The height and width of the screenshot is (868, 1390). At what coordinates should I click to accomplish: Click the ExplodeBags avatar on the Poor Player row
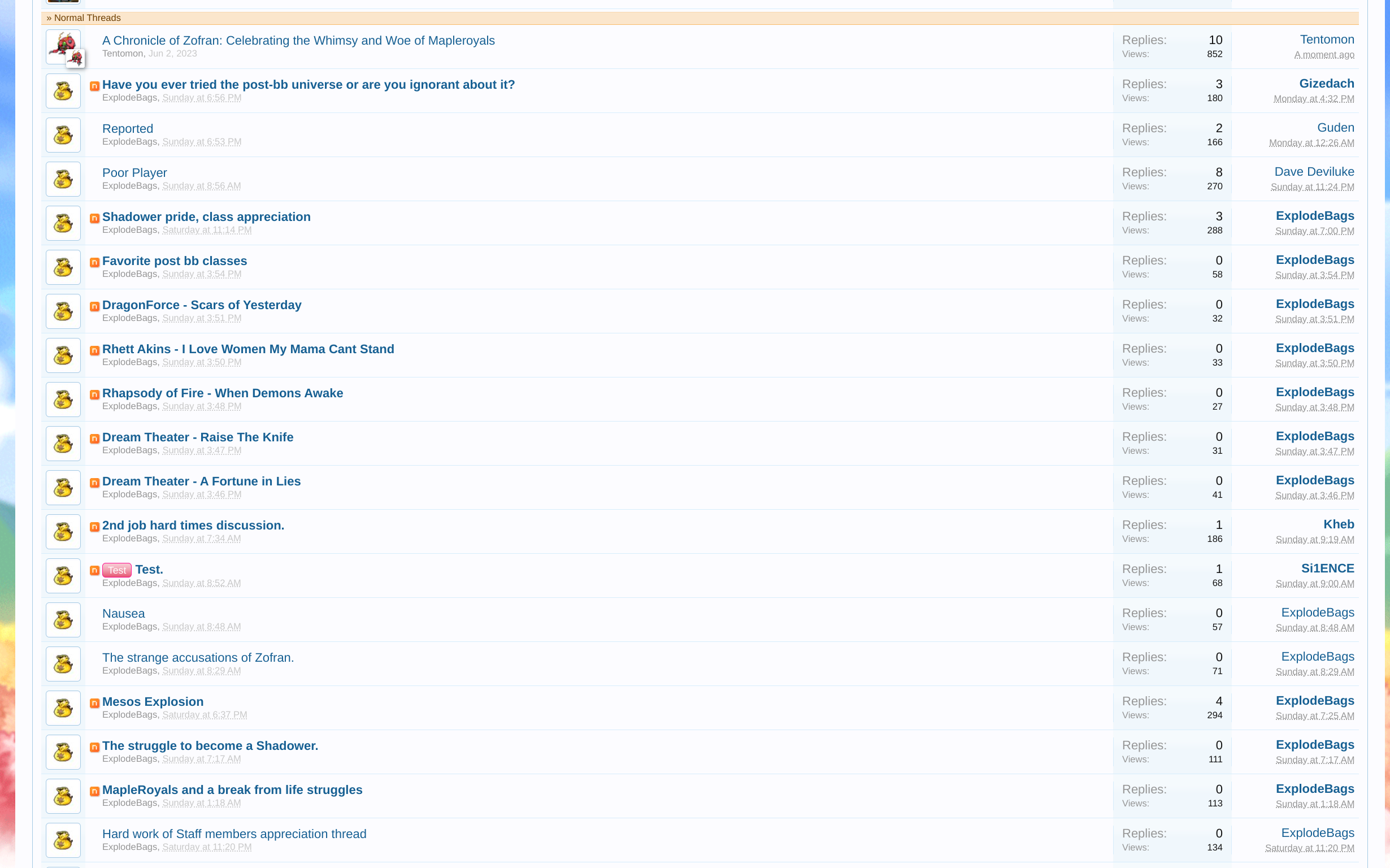(63, 179)
